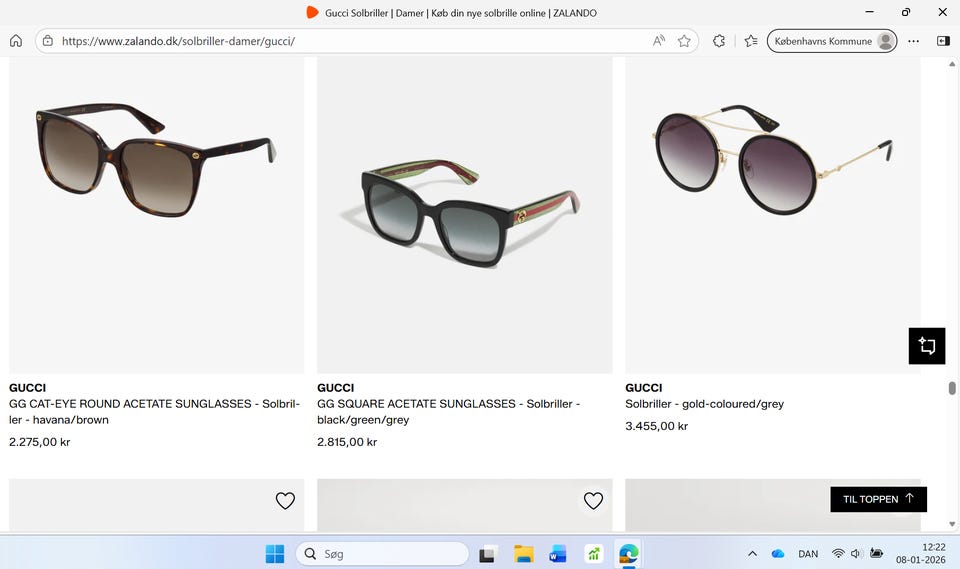Screen dimensions: 960x569
Task: Show hidden system tray icons chevron
Action: coord(752,554)
